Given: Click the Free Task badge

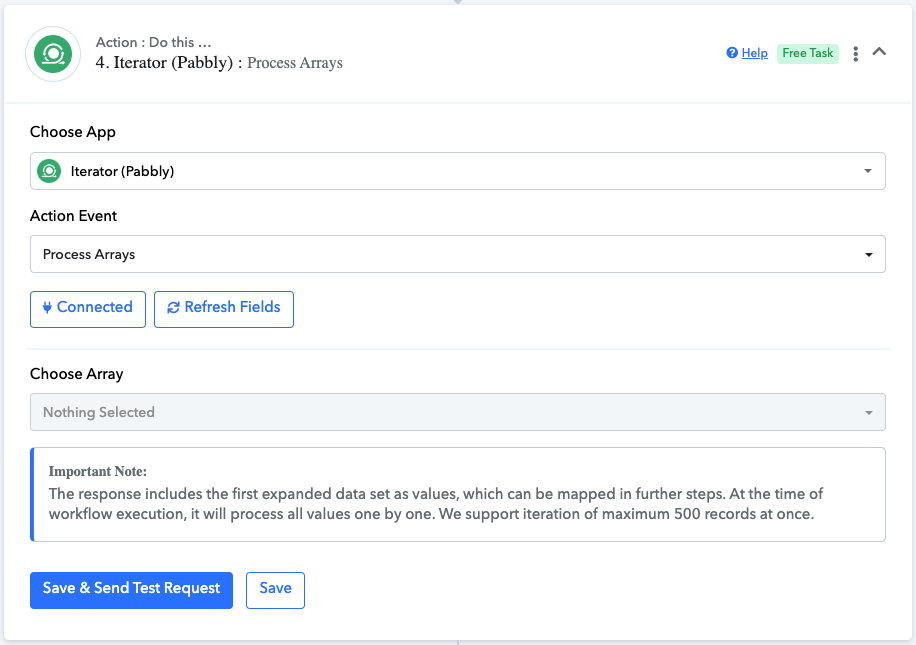Looking at the screenshot, I should (807, 53).
